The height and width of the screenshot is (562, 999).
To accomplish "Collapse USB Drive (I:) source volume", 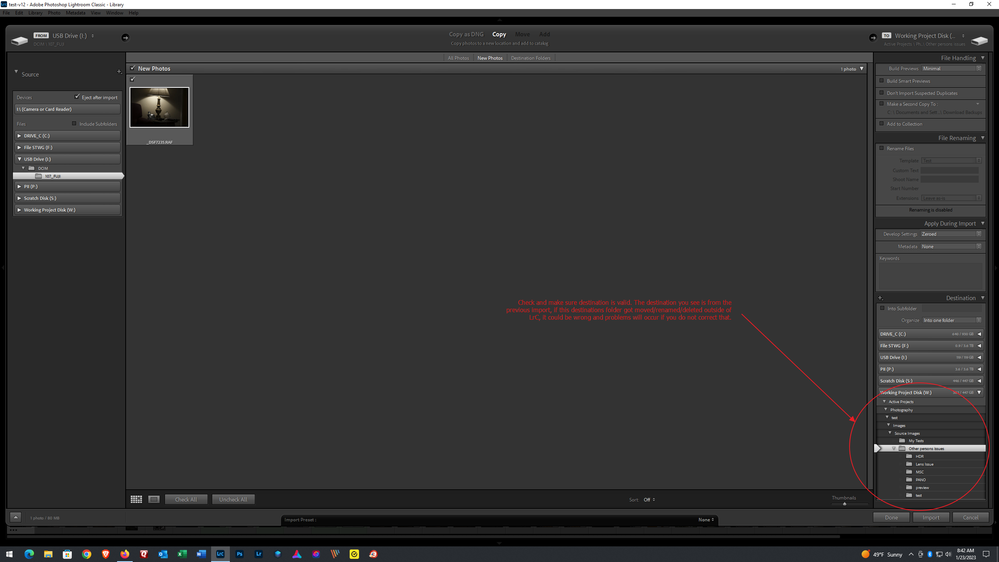I will pyautogui.click(x=19, y=159).
